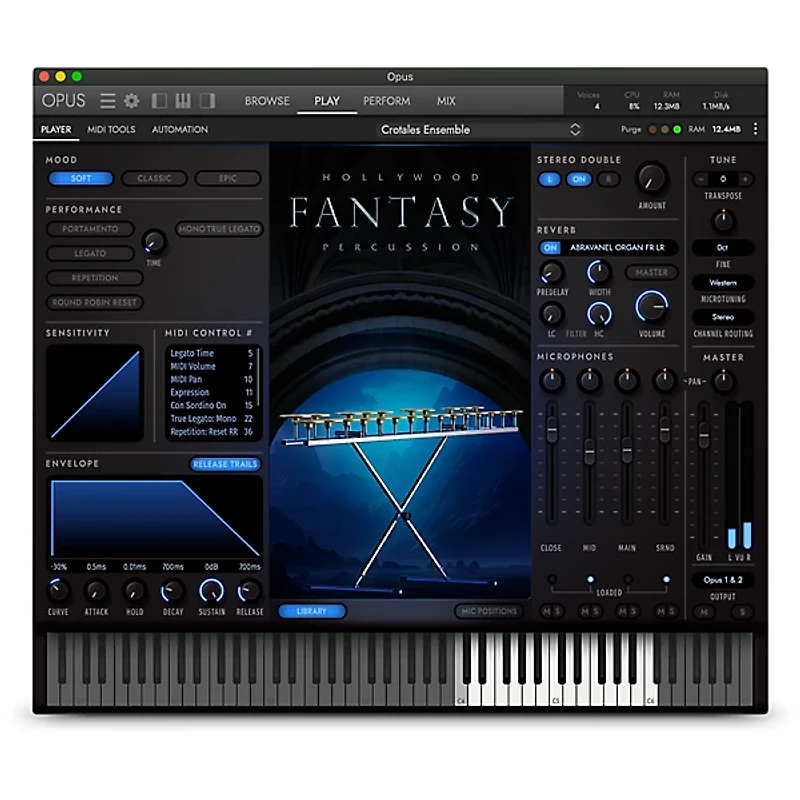
Task: Adjust the Reverb Volume knob
Action: (652, 307)
